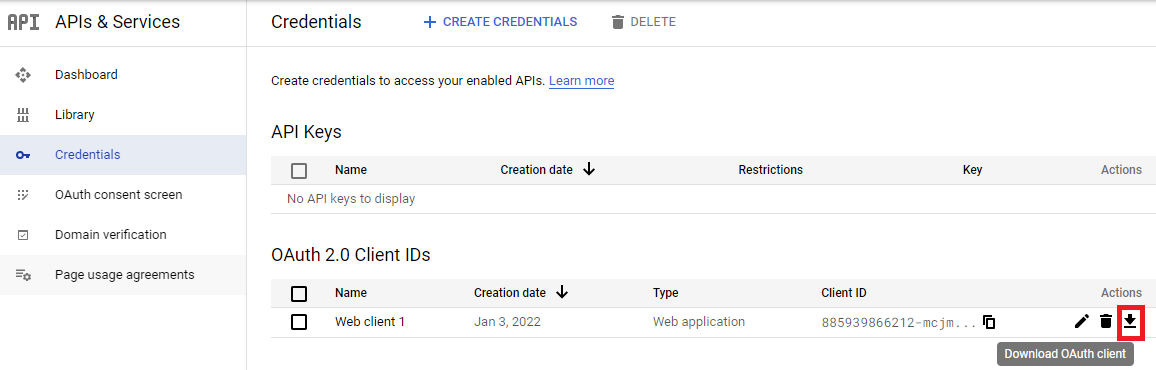Screen dimensions: 1156x370
Task: Sort OAuth Client IDs by Creation date arrow
Action: (x=562, y=293)
